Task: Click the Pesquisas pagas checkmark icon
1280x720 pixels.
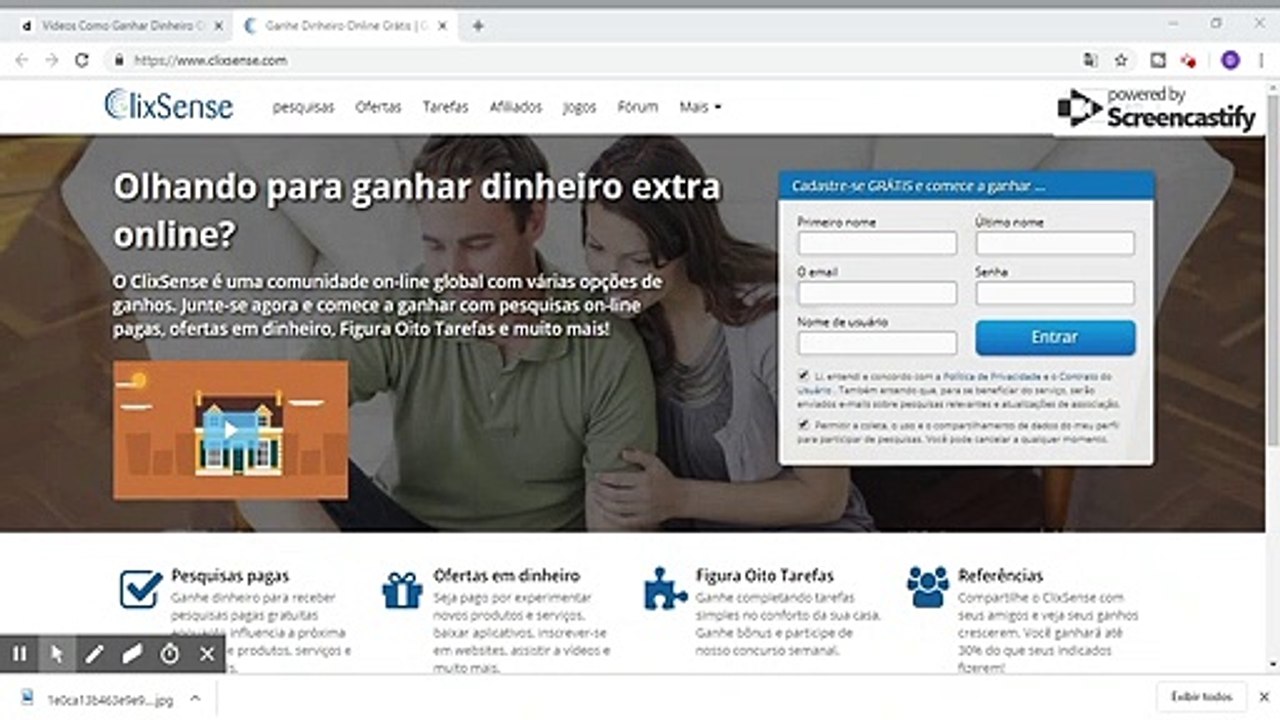Action: pyautogui.click(x=141, y=588)
